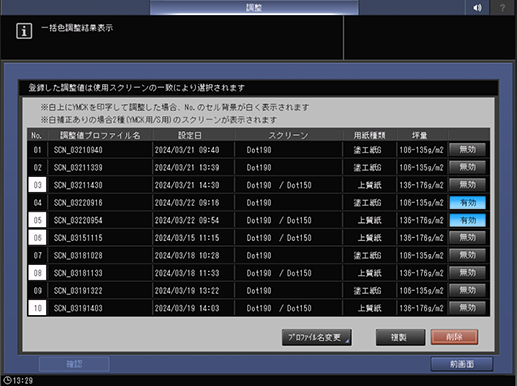517x386 pixels.
Task: Click profile name SCN_03211430
Action: (x=78, y=185)
